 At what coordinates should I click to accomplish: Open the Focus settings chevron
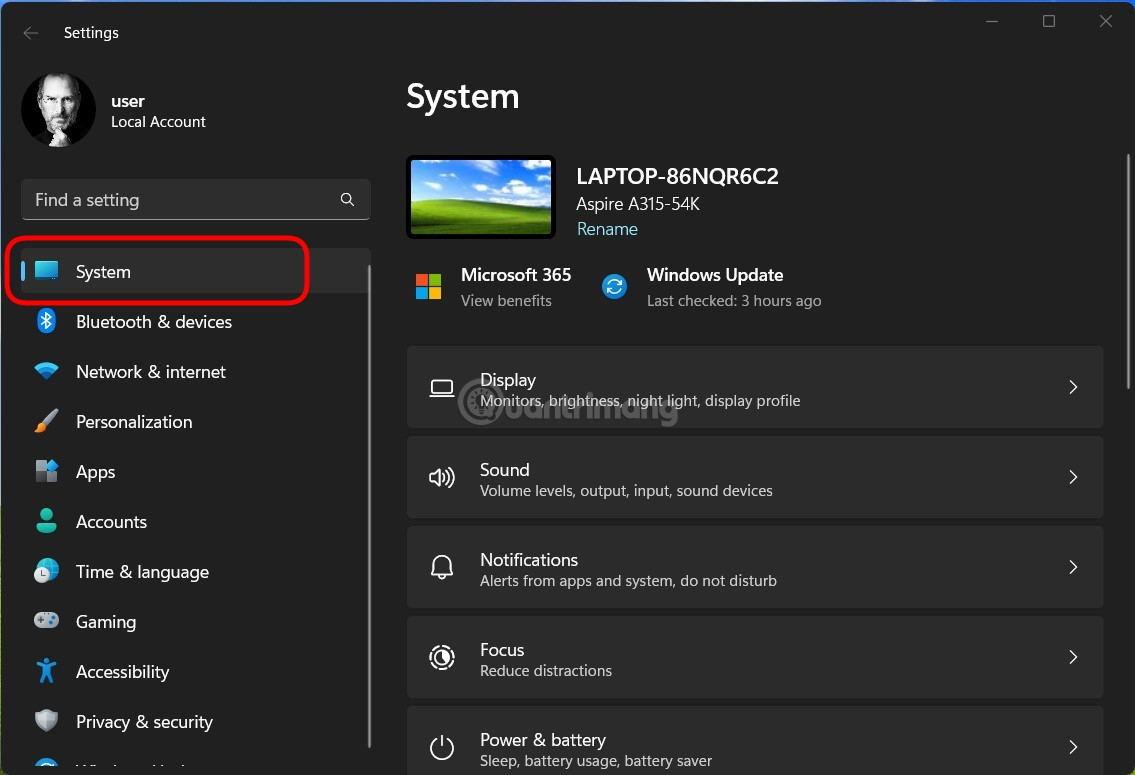(x=1072, y=657)
